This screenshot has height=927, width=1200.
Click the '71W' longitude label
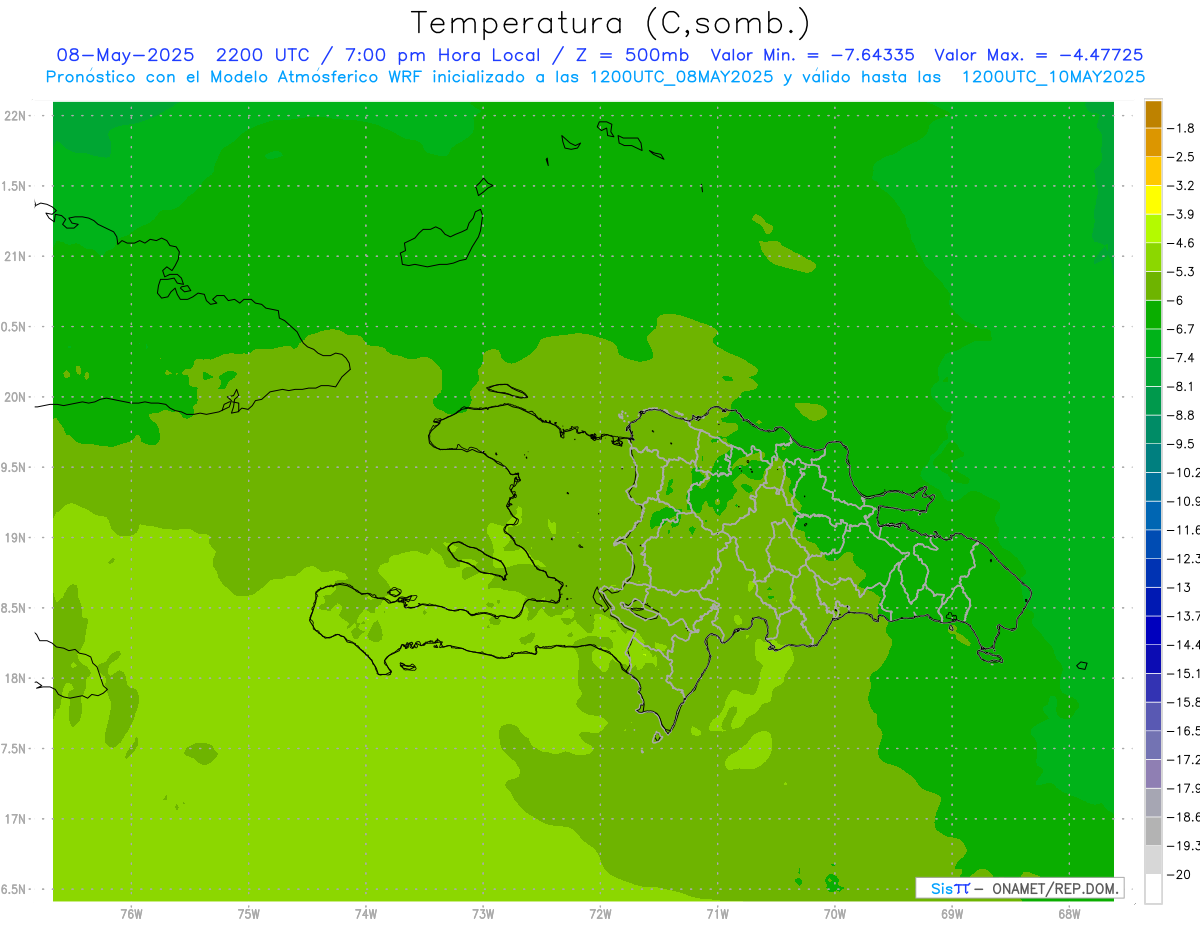click(x=717, y=913)
